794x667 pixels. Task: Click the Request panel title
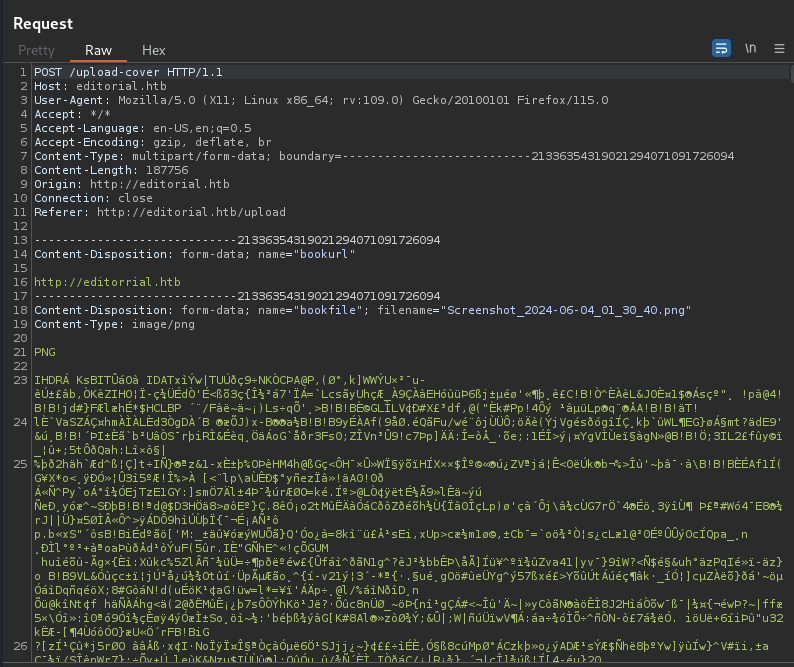43,23
